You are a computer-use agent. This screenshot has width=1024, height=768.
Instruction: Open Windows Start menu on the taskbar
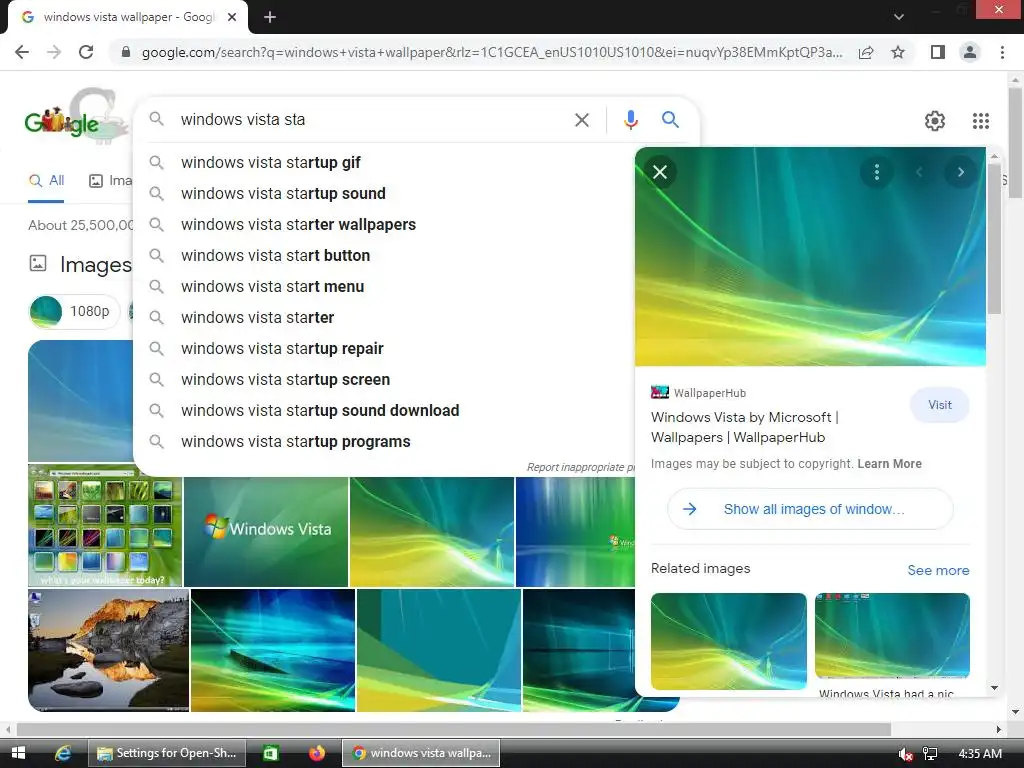pyautogui.click(x=18, y=753)
